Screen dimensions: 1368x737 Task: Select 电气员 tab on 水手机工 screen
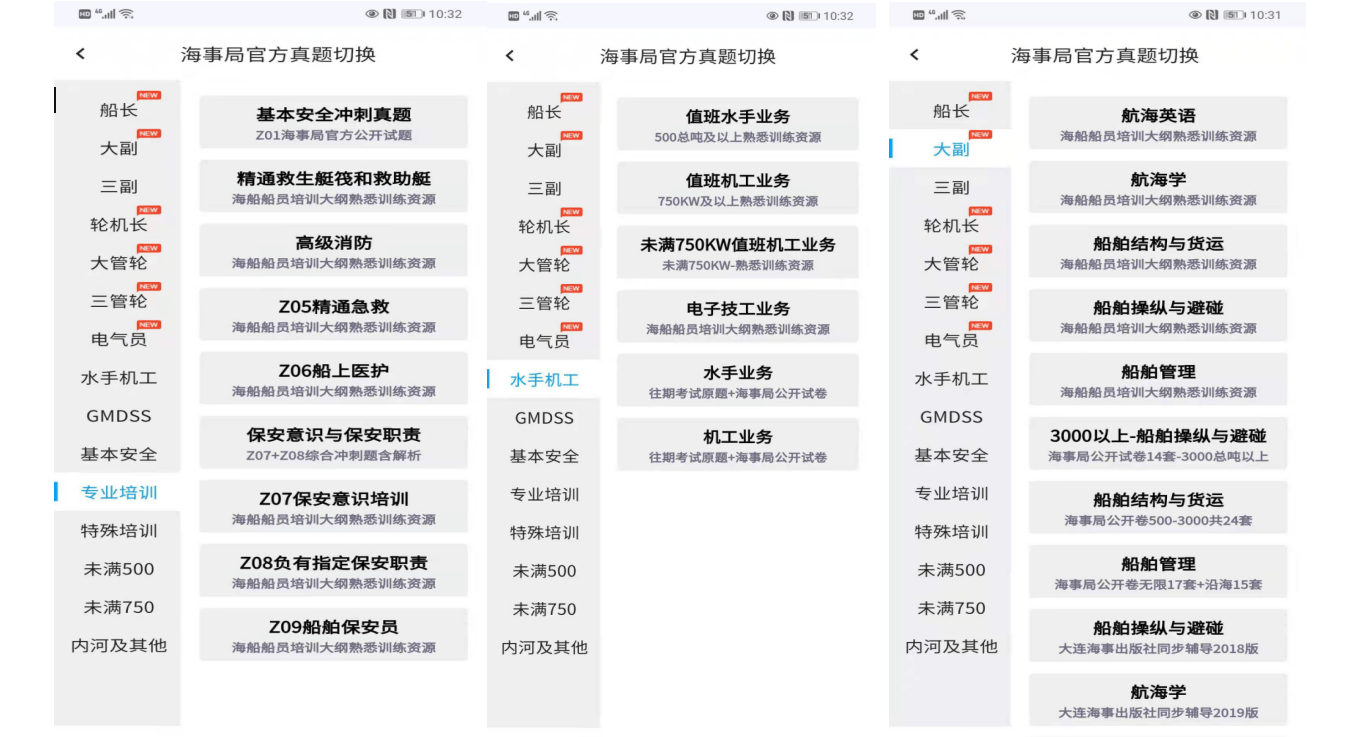coord(544,341)
